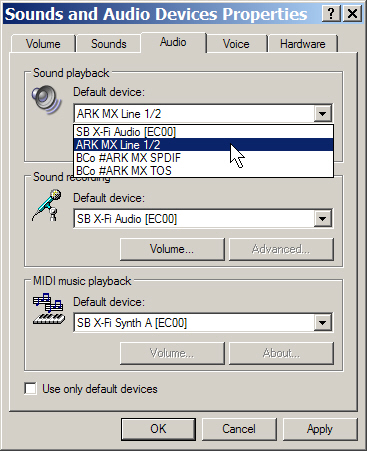Screen dimensions: 367x451
Task: Click the microphone icon in Sound recording
Action: tap(47, 205)
